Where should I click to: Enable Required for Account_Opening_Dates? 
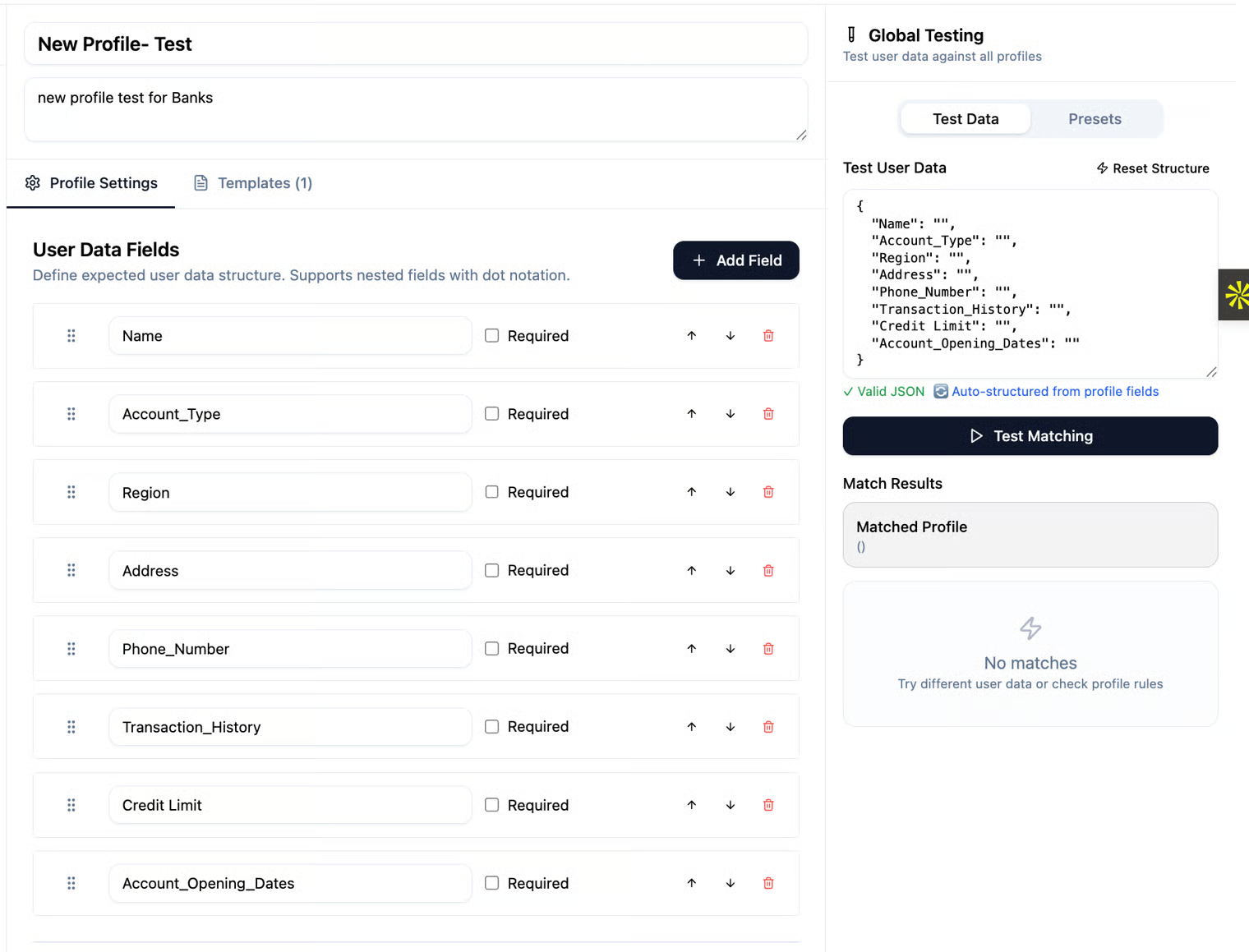point(492,883)
